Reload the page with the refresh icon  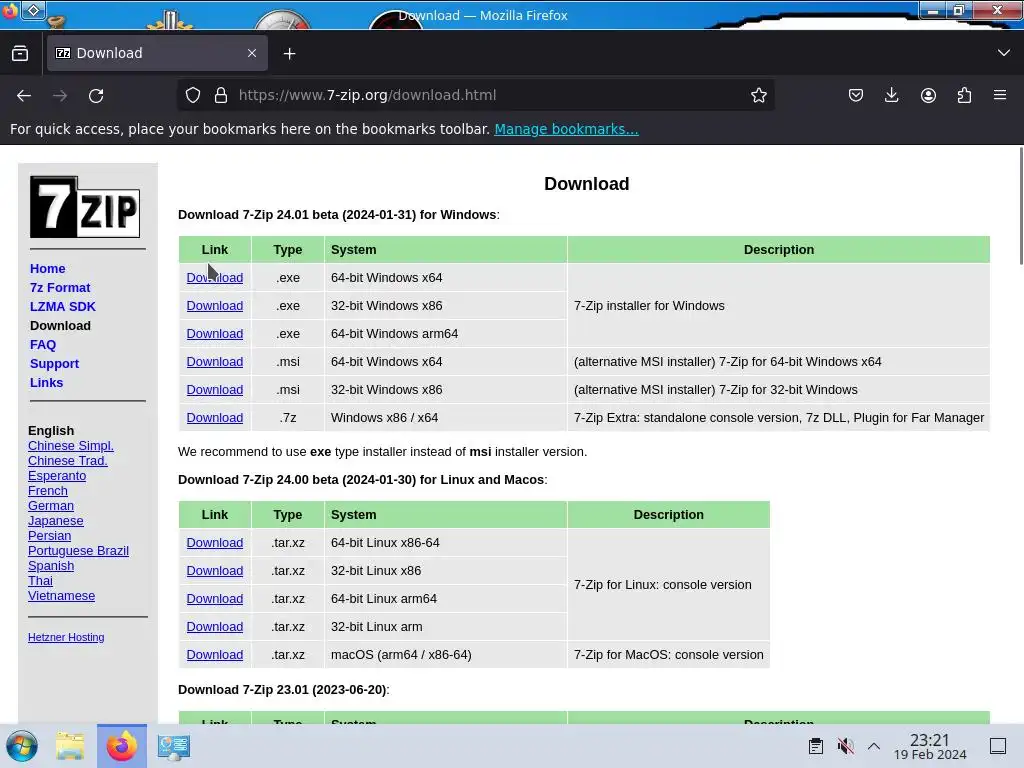pyautogui.click(x=96, y=95)
